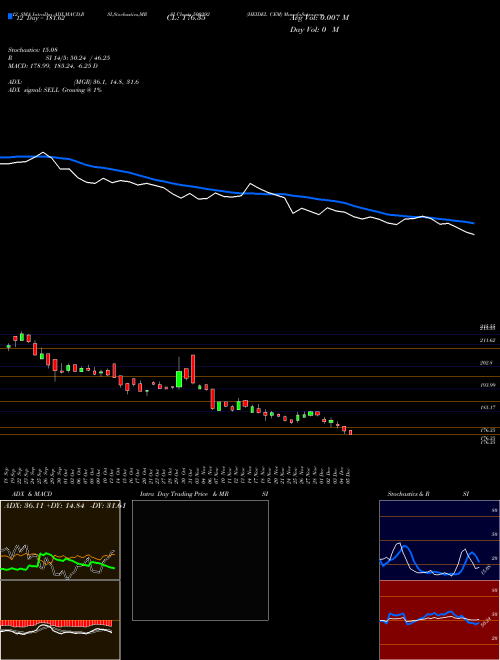Click the 'CL: 176.35' closing price label

[186, 19]
